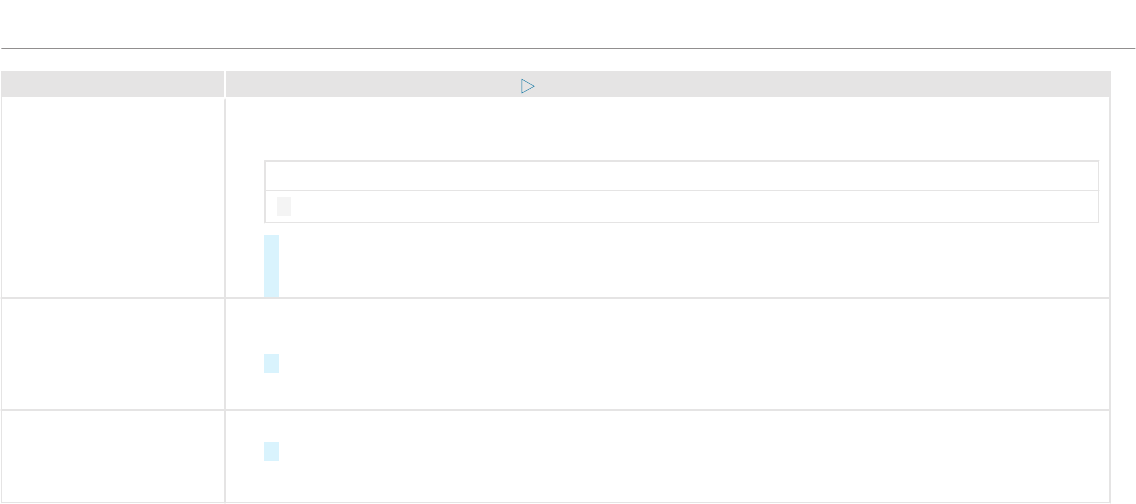Click the top row of the inner bordered box
Viewport: 1136px width, 504px height.
coord(682,176)
